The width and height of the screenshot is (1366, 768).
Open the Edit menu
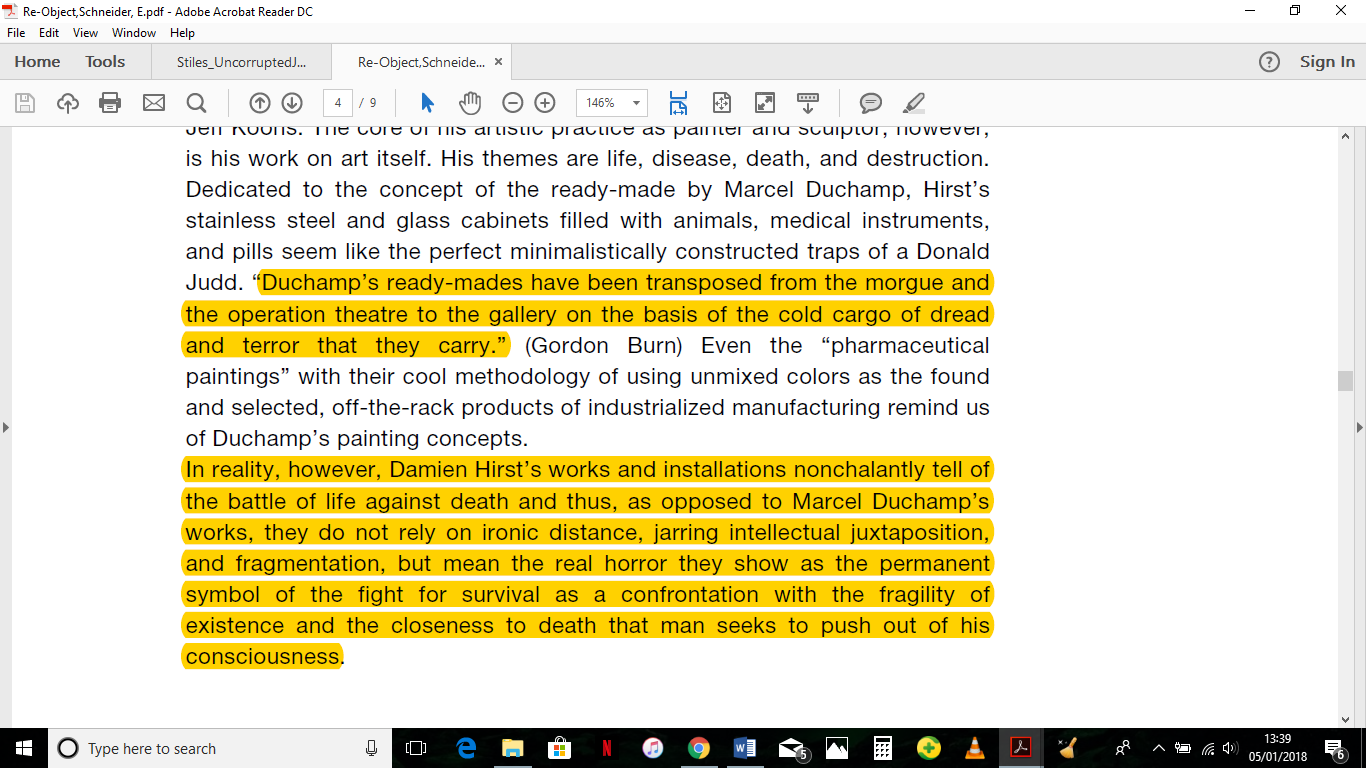tap(49, 33)
